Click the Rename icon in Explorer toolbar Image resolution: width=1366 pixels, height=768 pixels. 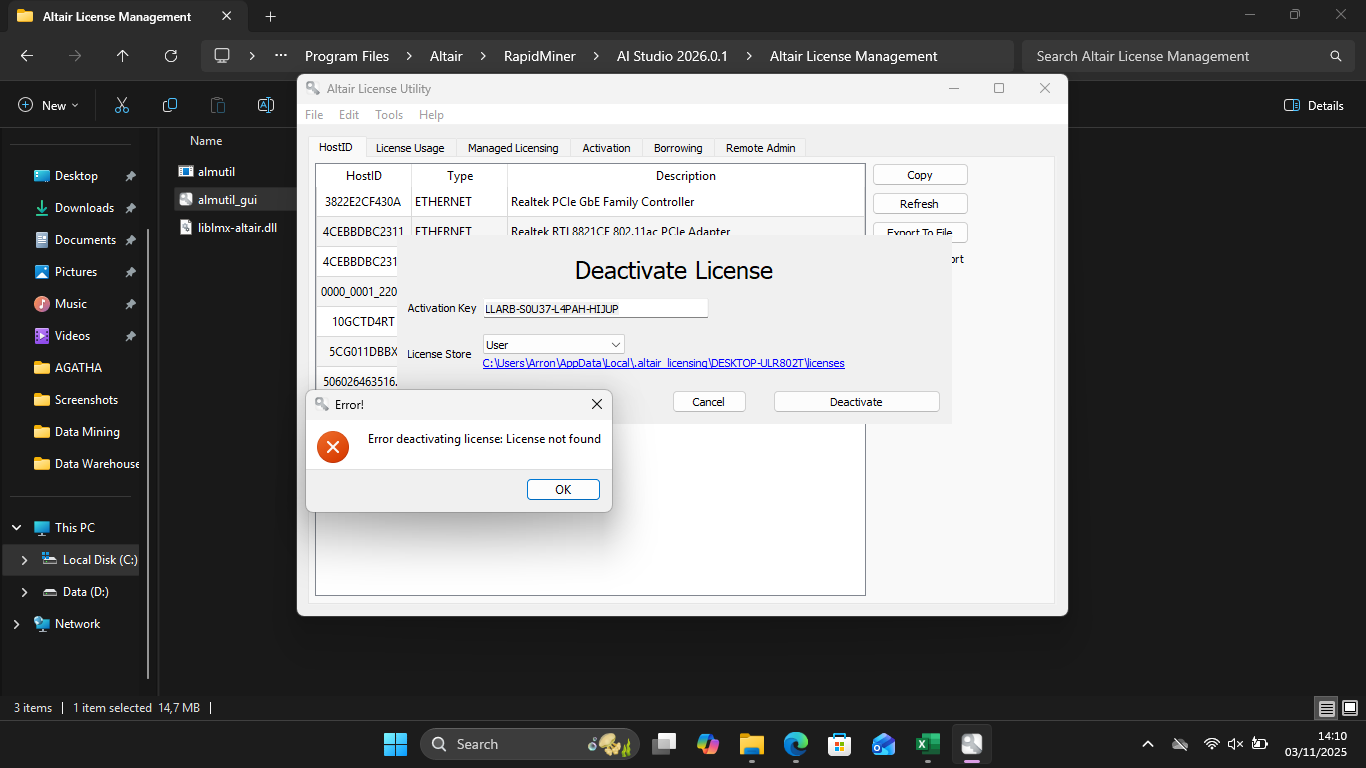pos(266,105)
